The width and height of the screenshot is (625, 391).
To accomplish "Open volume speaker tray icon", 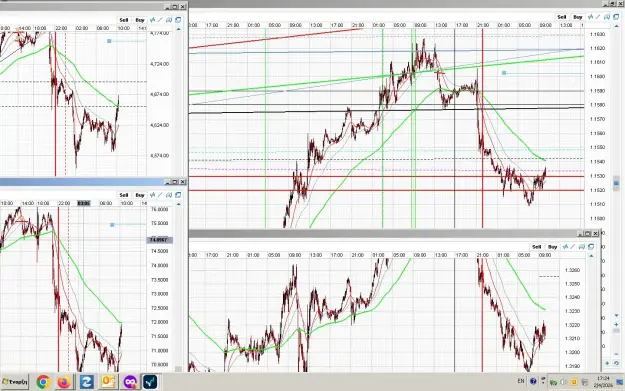I will [564, 383].
